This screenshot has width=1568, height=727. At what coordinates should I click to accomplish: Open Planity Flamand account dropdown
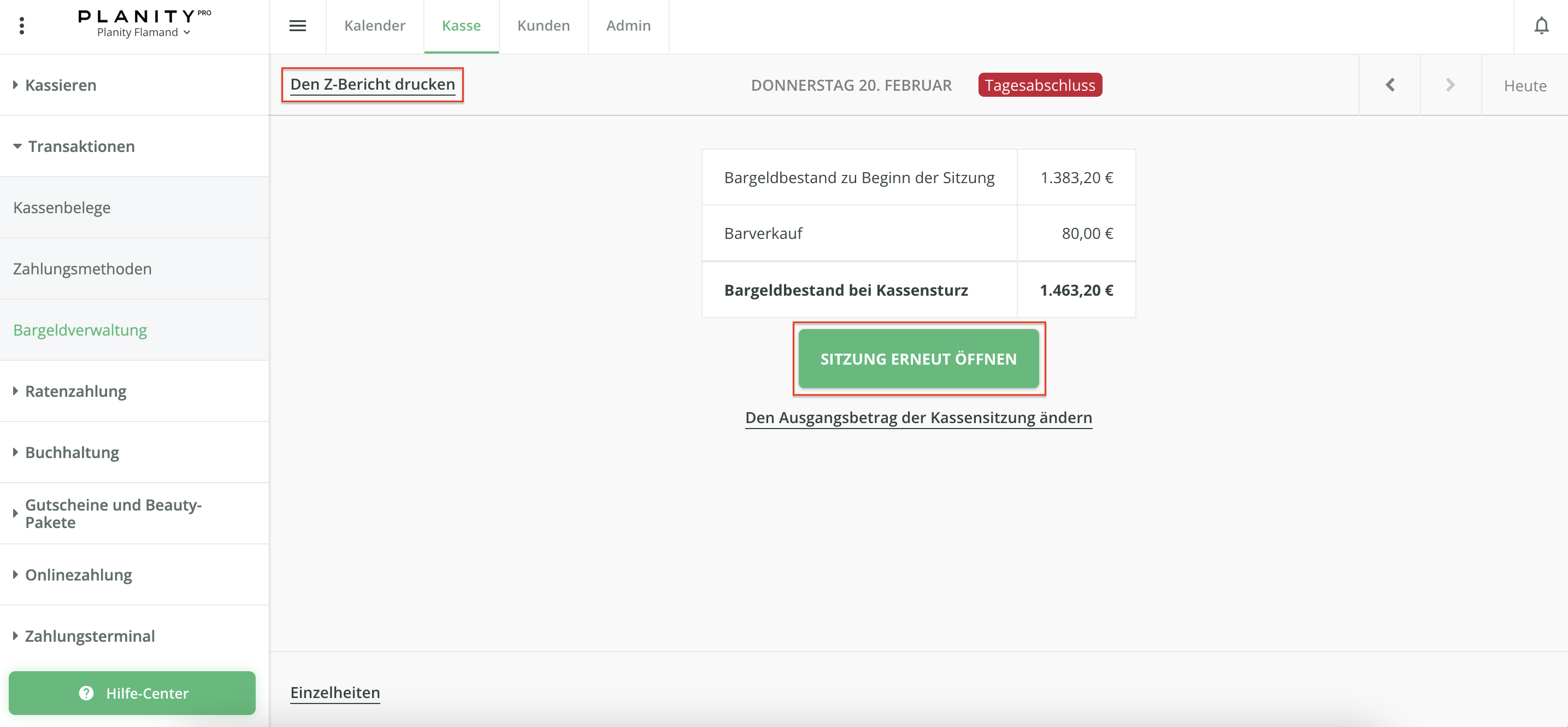(x=144, y=32)
